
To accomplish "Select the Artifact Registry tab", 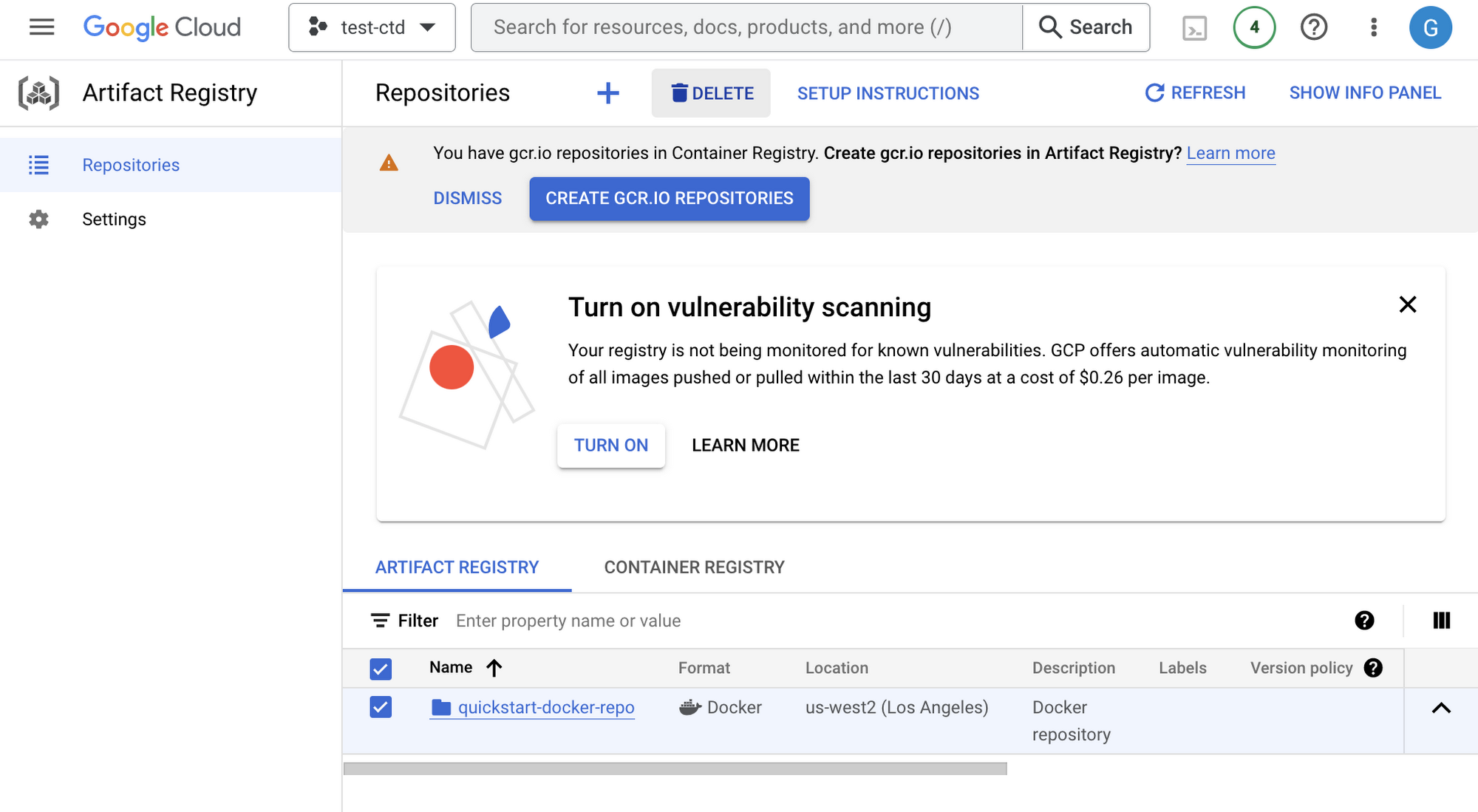I will (x=457, y=566).
